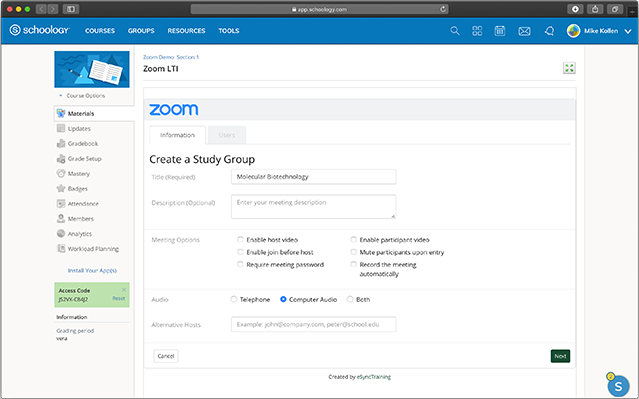Open the COURSES menu

(100, 31)
